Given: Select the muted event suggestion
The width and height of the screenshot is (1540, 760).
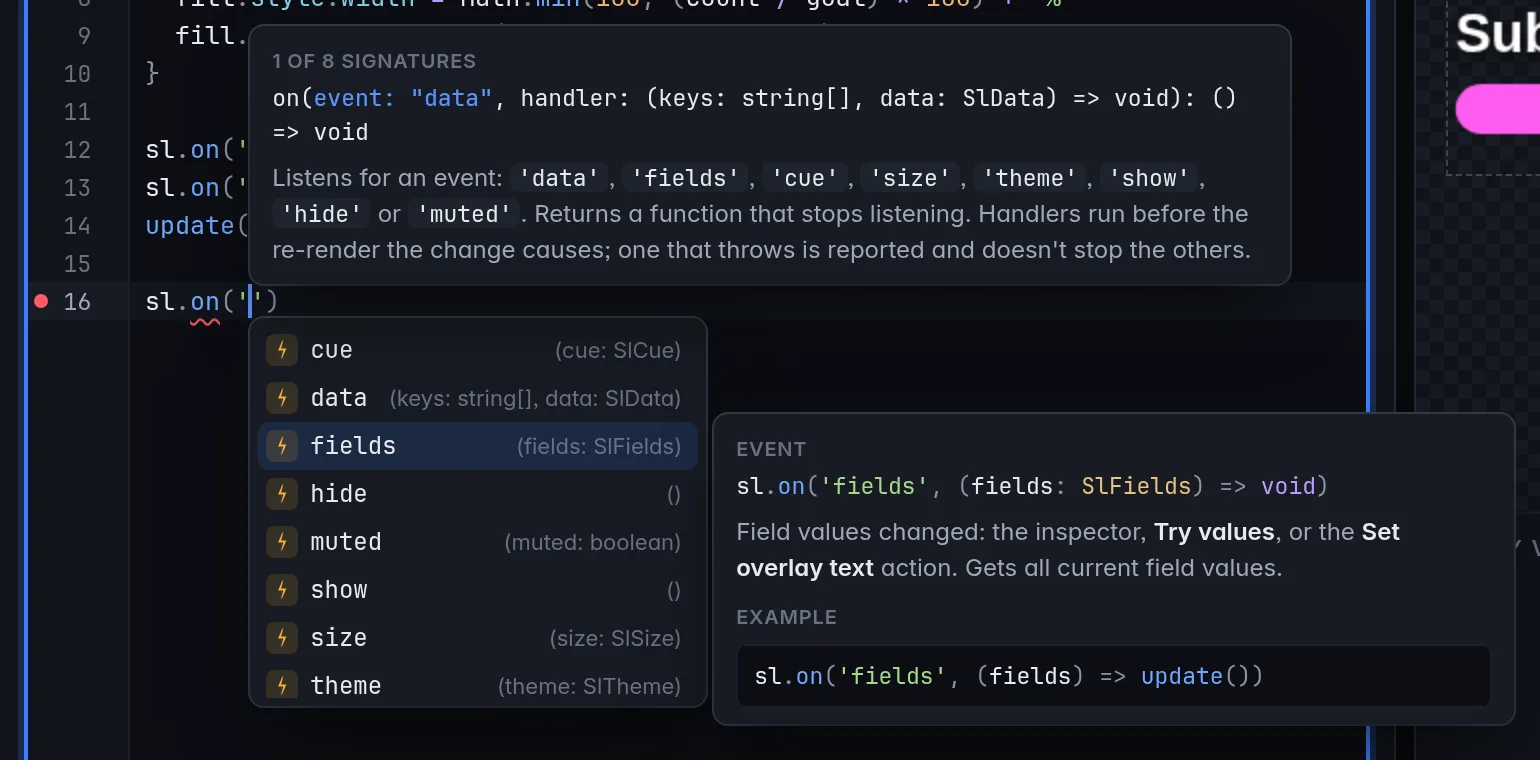Looking at the screenshot, I should point(477,542).
